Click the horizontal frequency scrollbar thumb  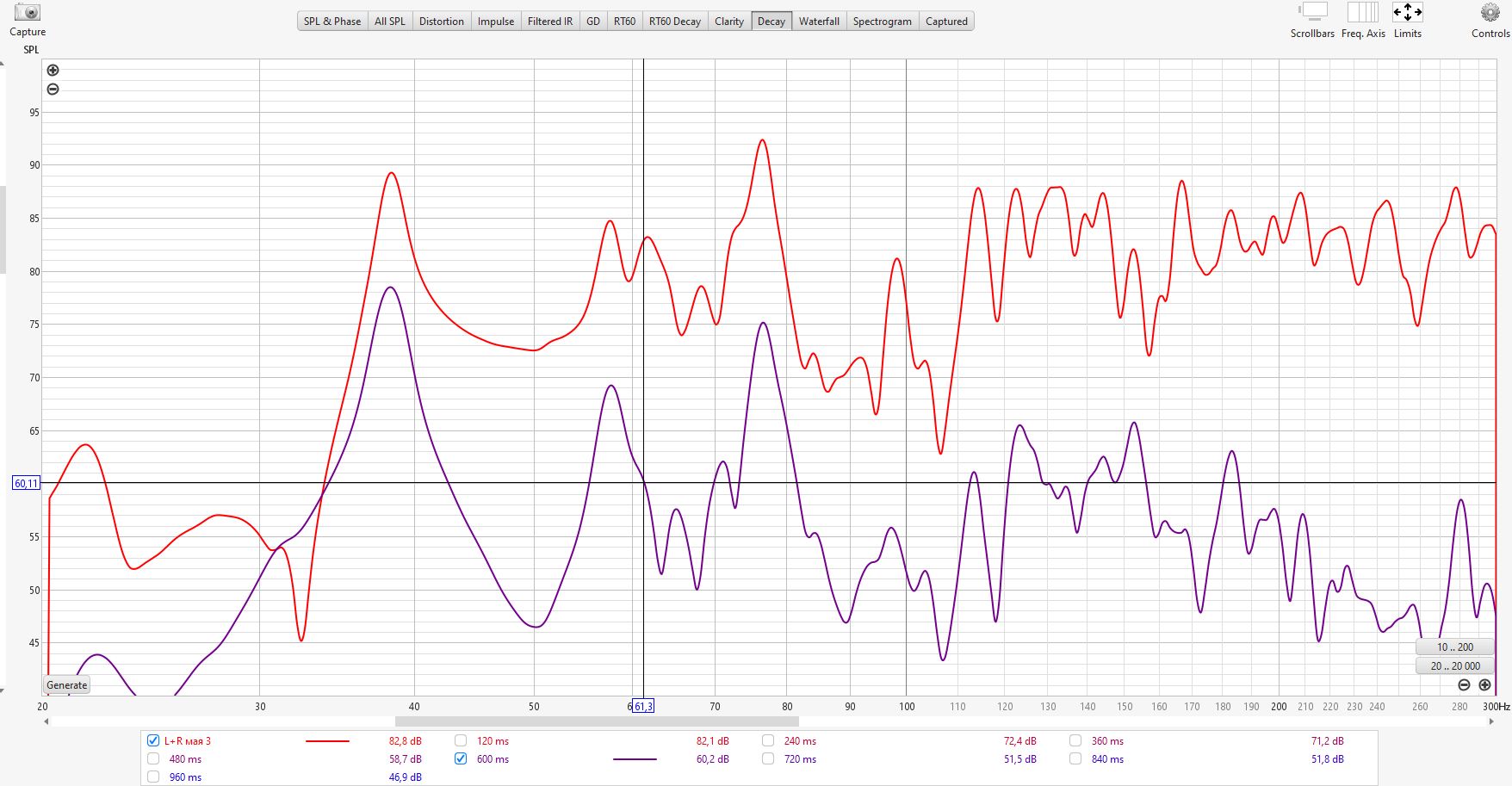597,721
